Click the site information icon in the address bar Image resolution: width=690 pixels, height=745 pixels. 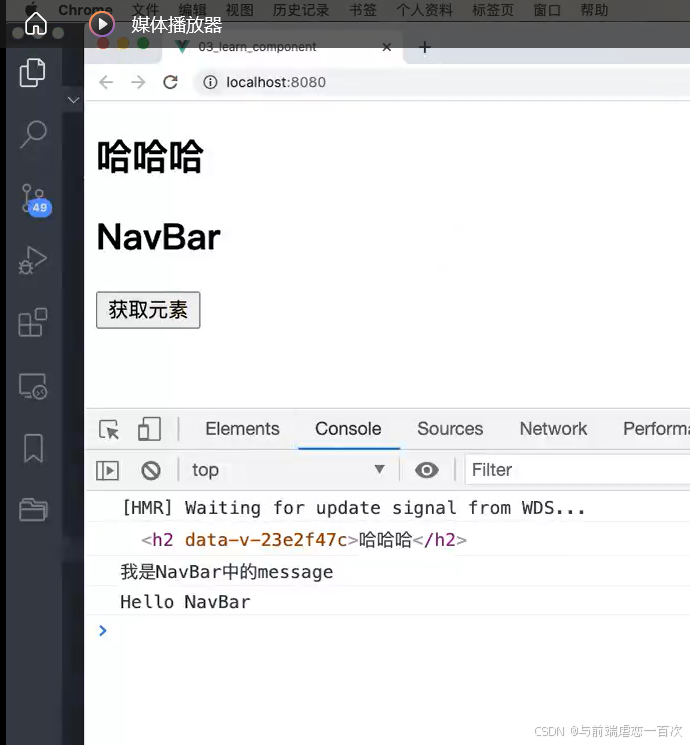[210, 82]
